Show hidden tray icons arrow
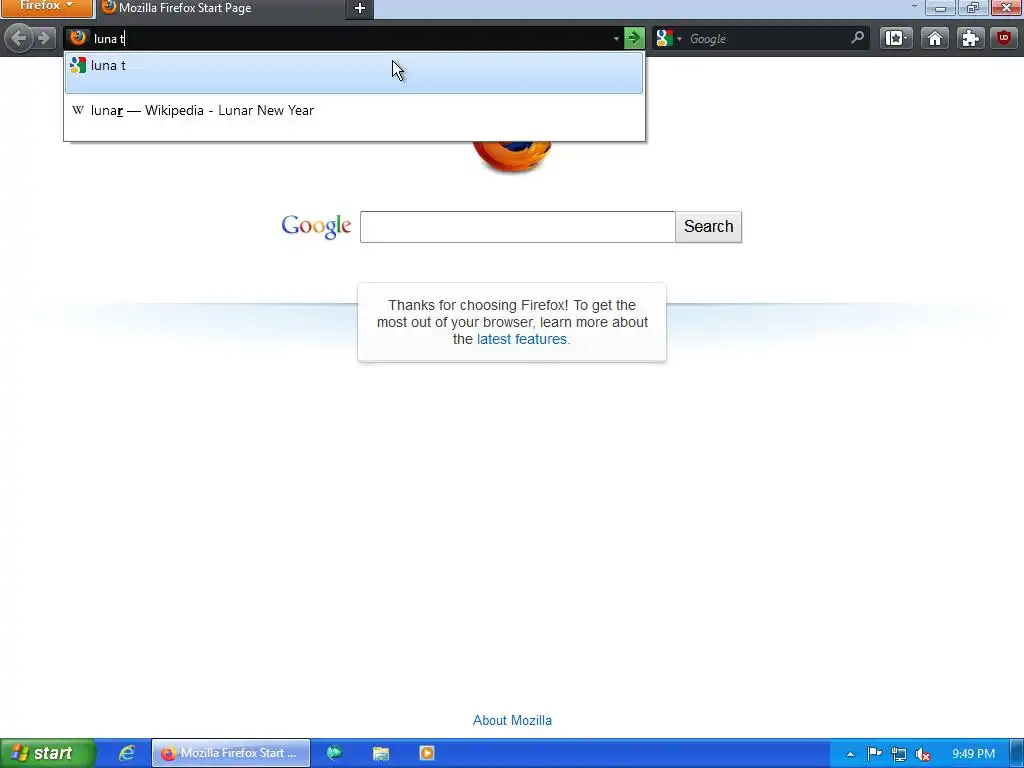Screen dimensions: 1024x768 850,754
